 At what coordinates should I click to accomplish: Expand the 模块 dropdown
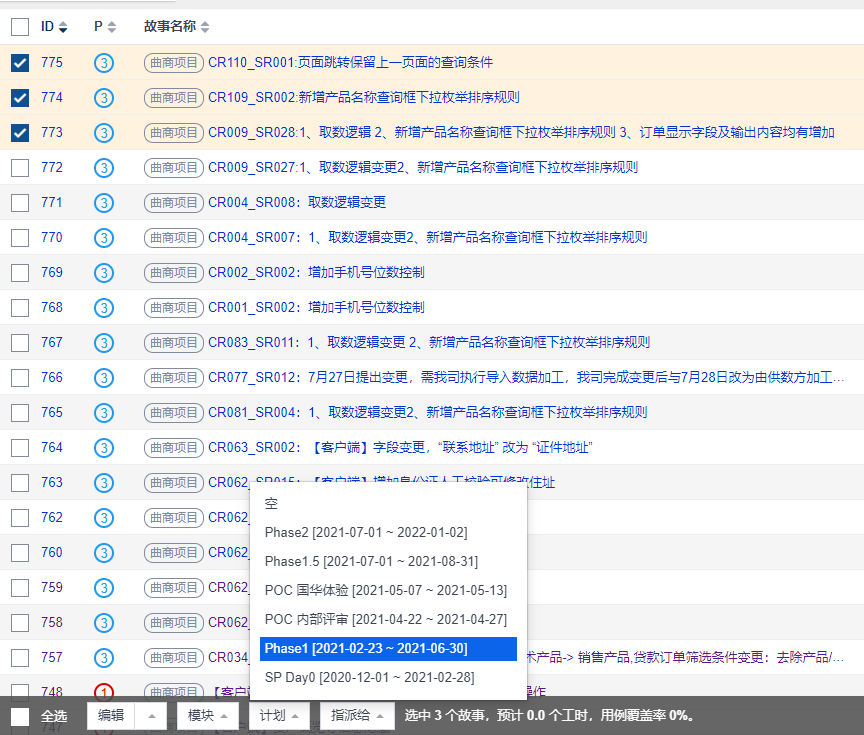click(208, 716)
